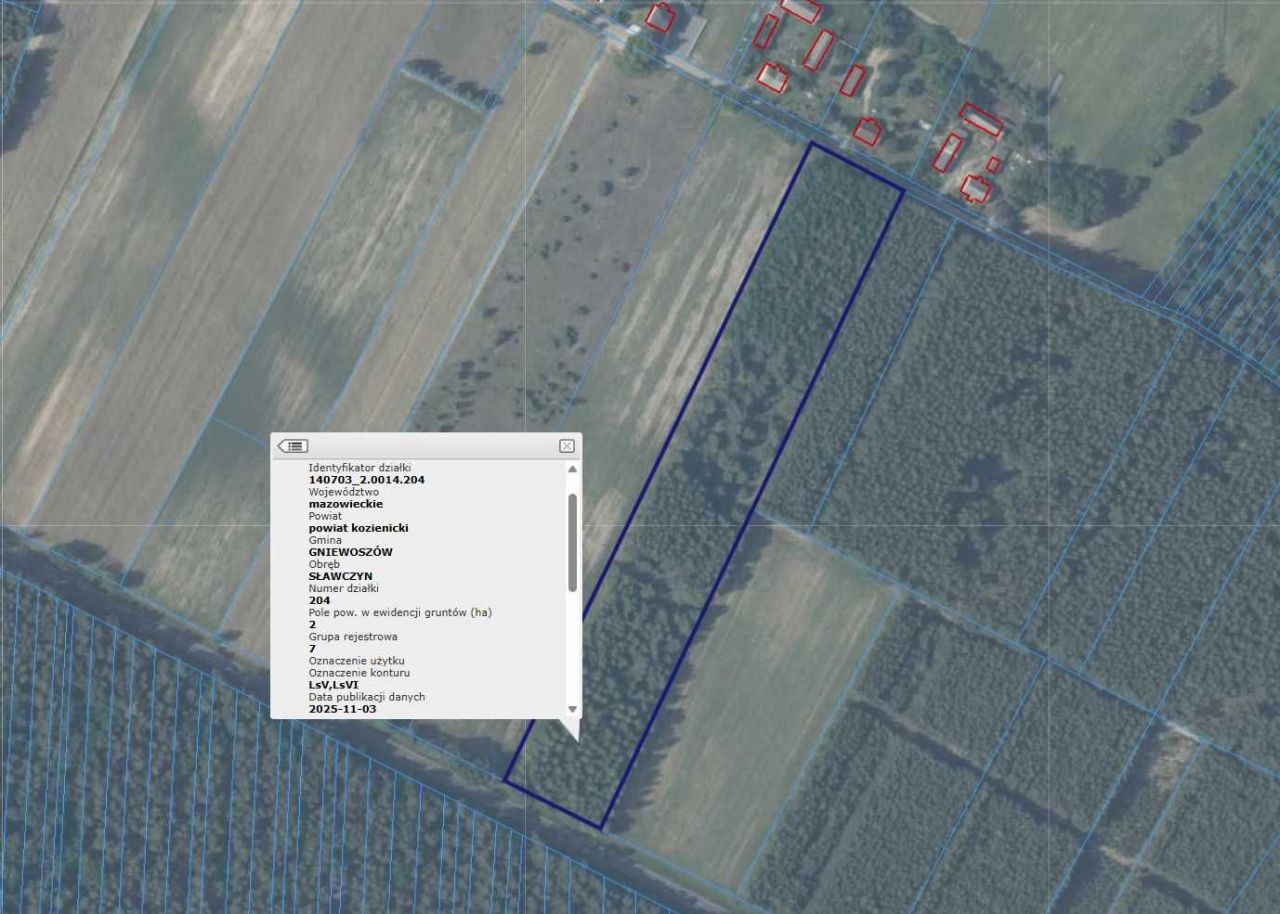Click the 'Oznaczenie konturu' label
Viewport: 1280px width, 914px height.
coord(359,673)
